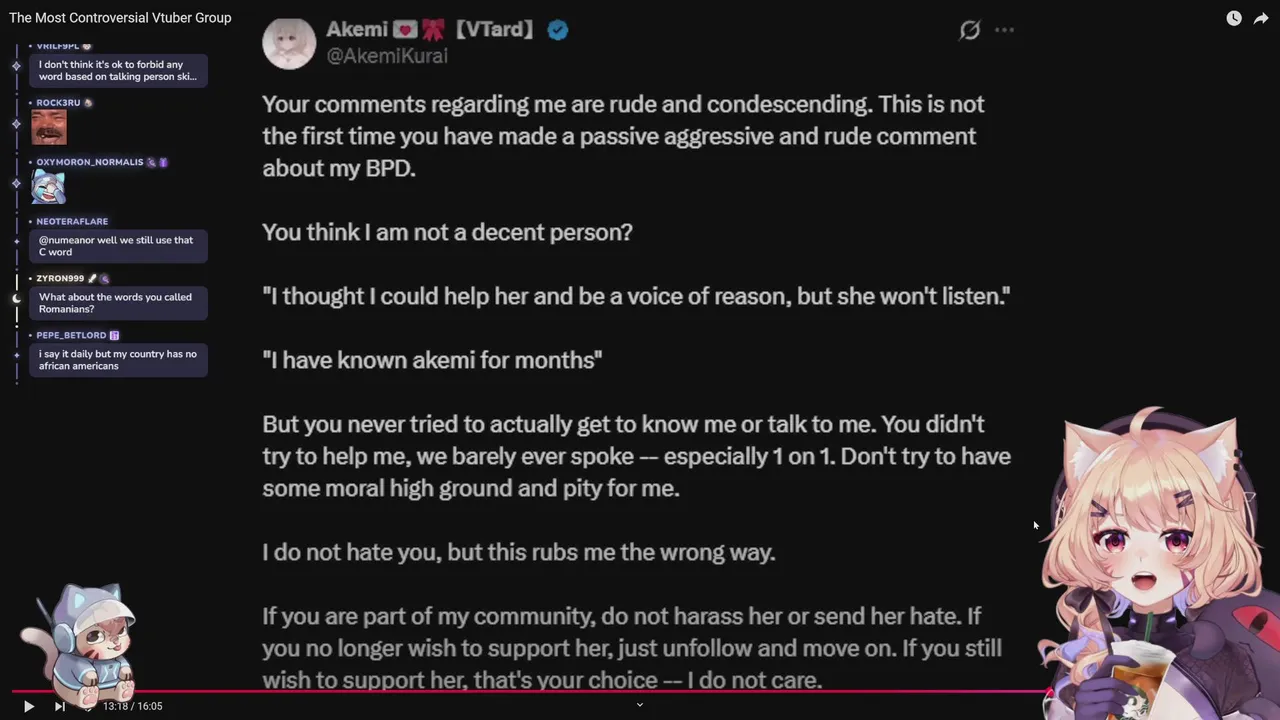Click the blue verified badge beside Akemi

tap(558, 30)
